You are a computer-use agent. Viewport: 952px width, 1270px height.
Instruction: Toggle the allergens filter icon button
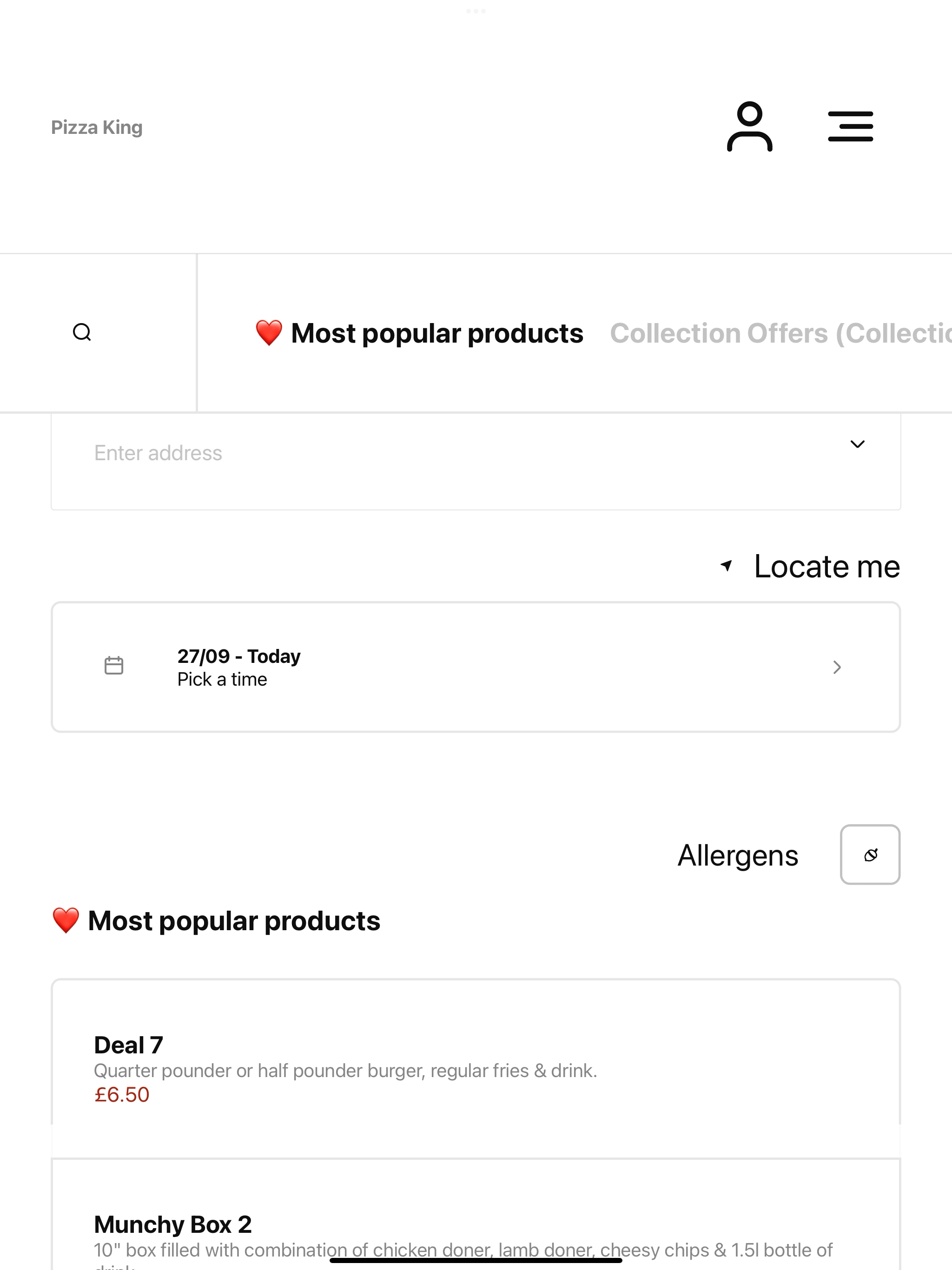pos(870,854)
